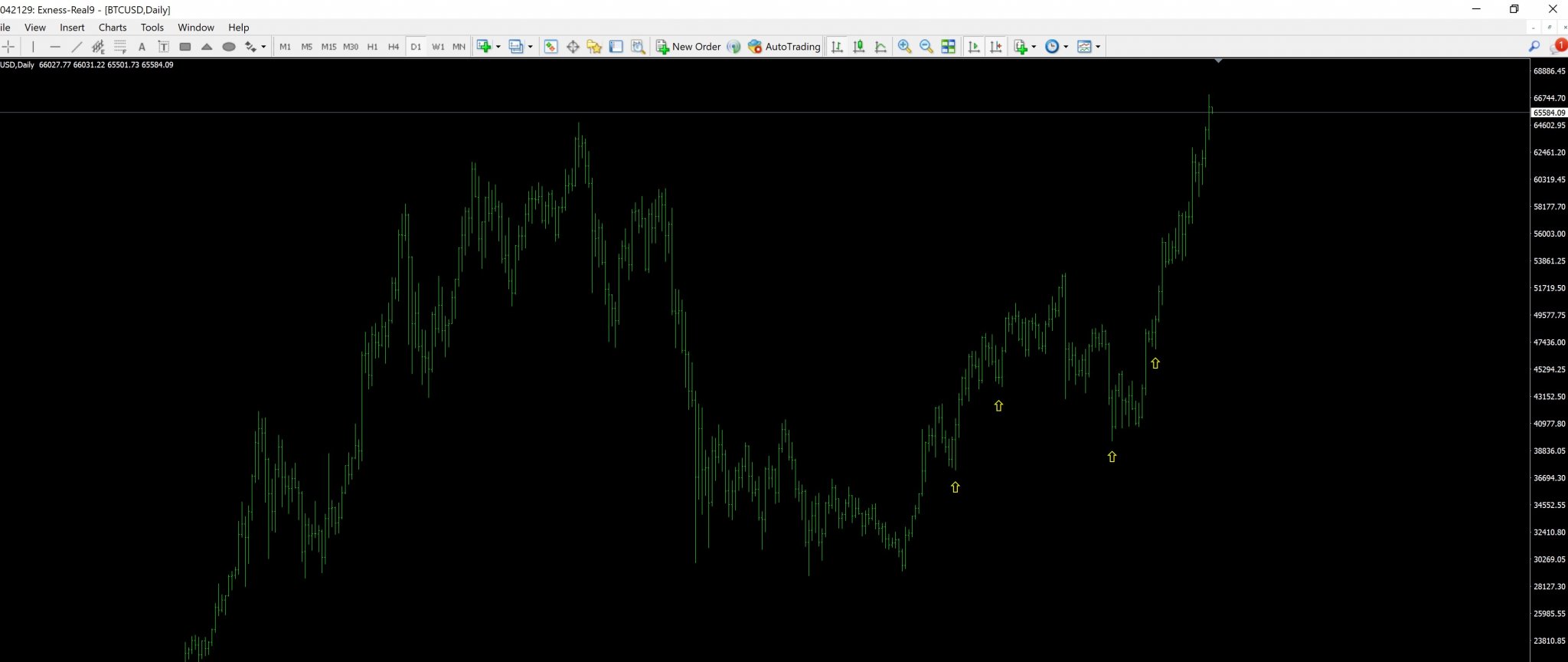Select the Equidistant Channel tool
Screen dimensions: 1568x662
click(x=98, y=47)
